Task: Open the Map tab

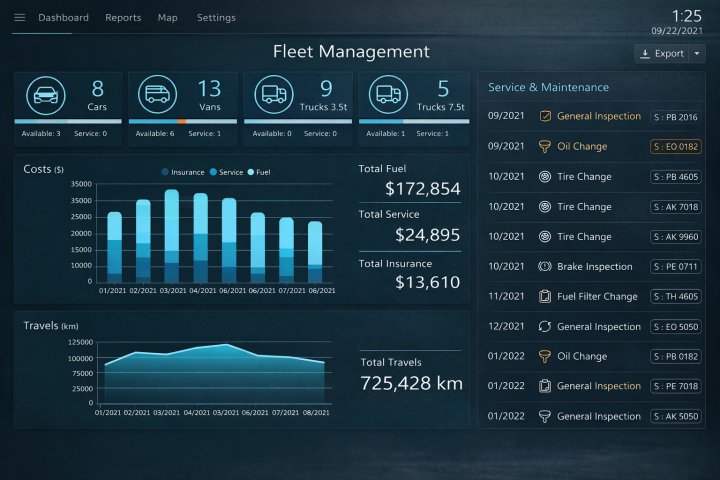Action: (x=167, y=18)
